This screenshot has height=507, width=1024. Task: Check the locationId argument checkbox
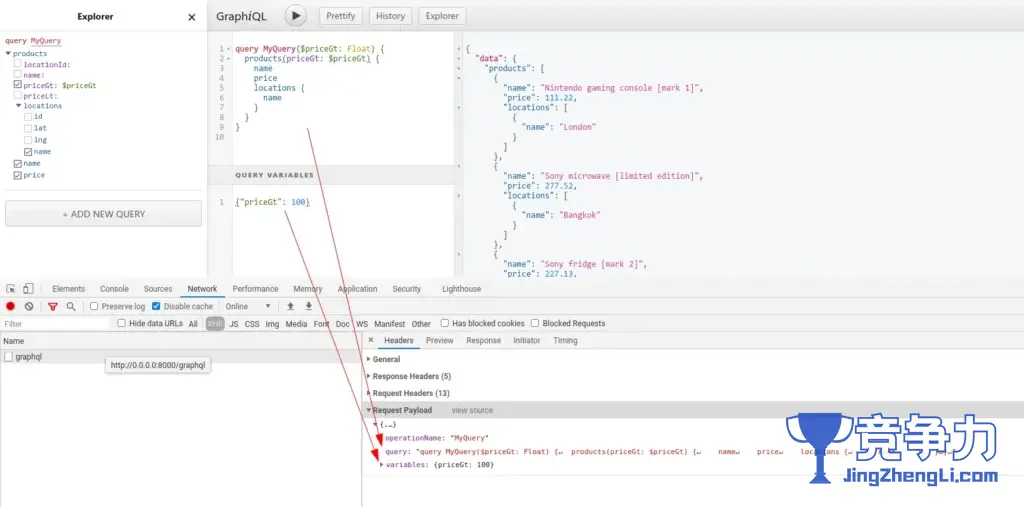(18, 64)
